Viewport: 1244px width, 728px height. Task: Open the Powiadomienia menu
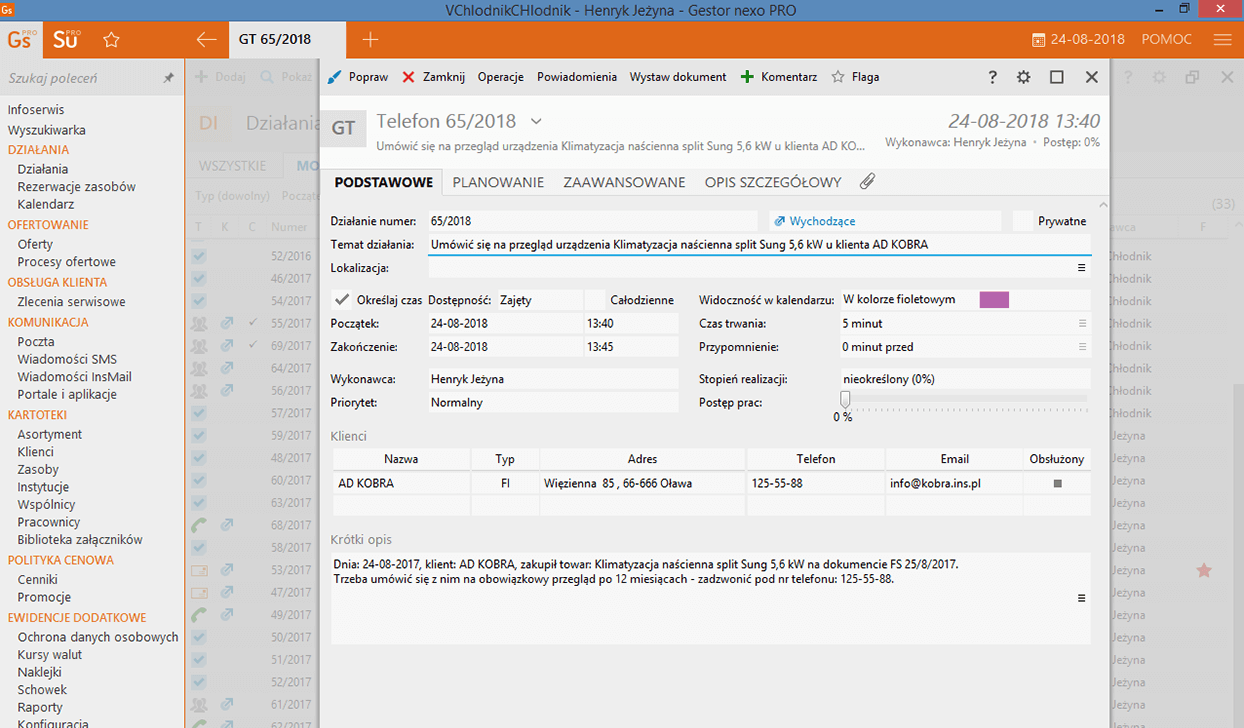pos(577,77)
